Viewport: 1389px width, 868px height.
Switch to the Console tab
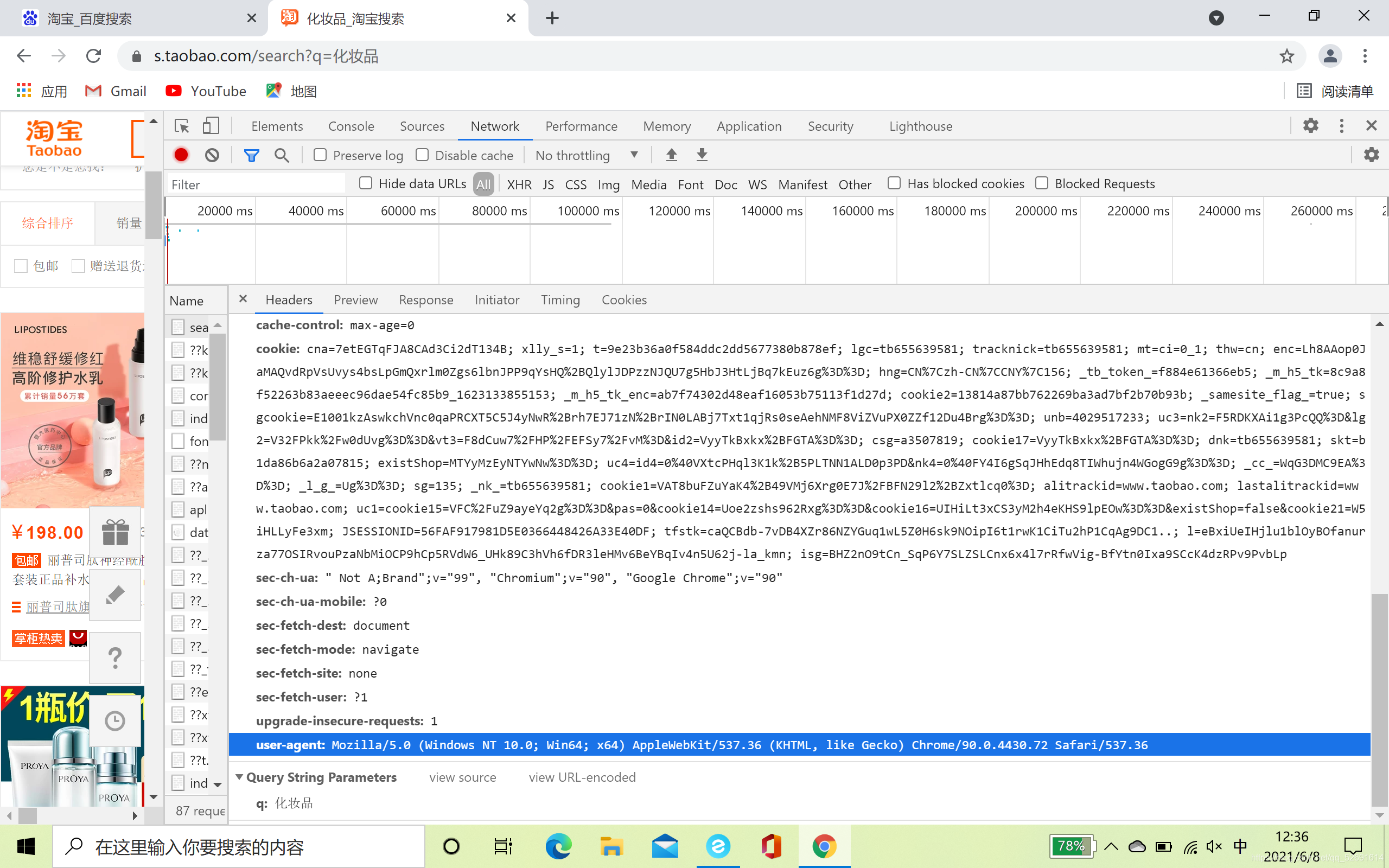coord(351,126)
